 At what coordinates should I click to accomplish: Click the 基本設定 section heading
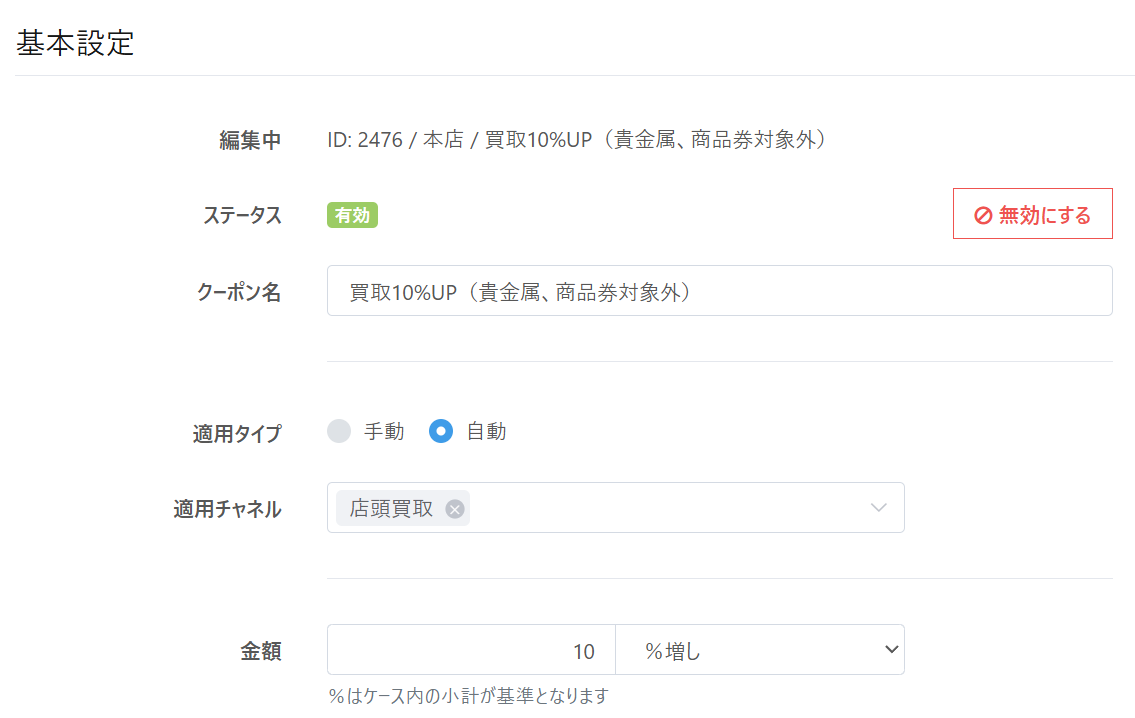(x=75, y=43)
